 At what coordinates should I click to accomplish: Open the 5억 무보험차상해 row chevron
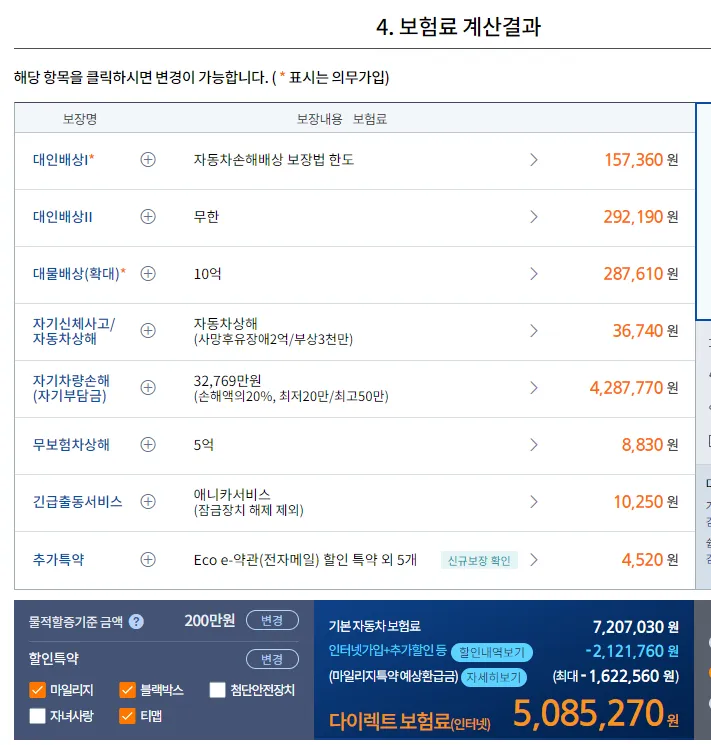click(534, 445)
